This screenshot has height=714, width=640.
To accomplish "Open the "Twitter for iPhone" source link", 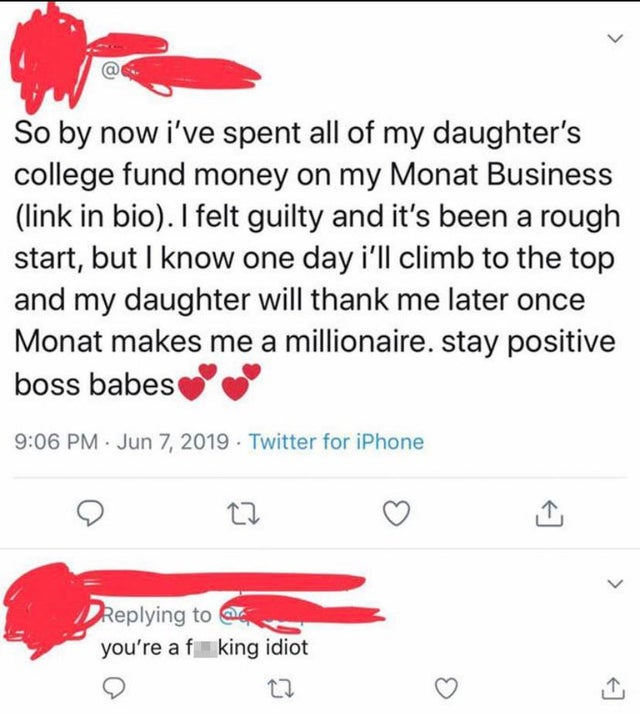I will point(336,441).
